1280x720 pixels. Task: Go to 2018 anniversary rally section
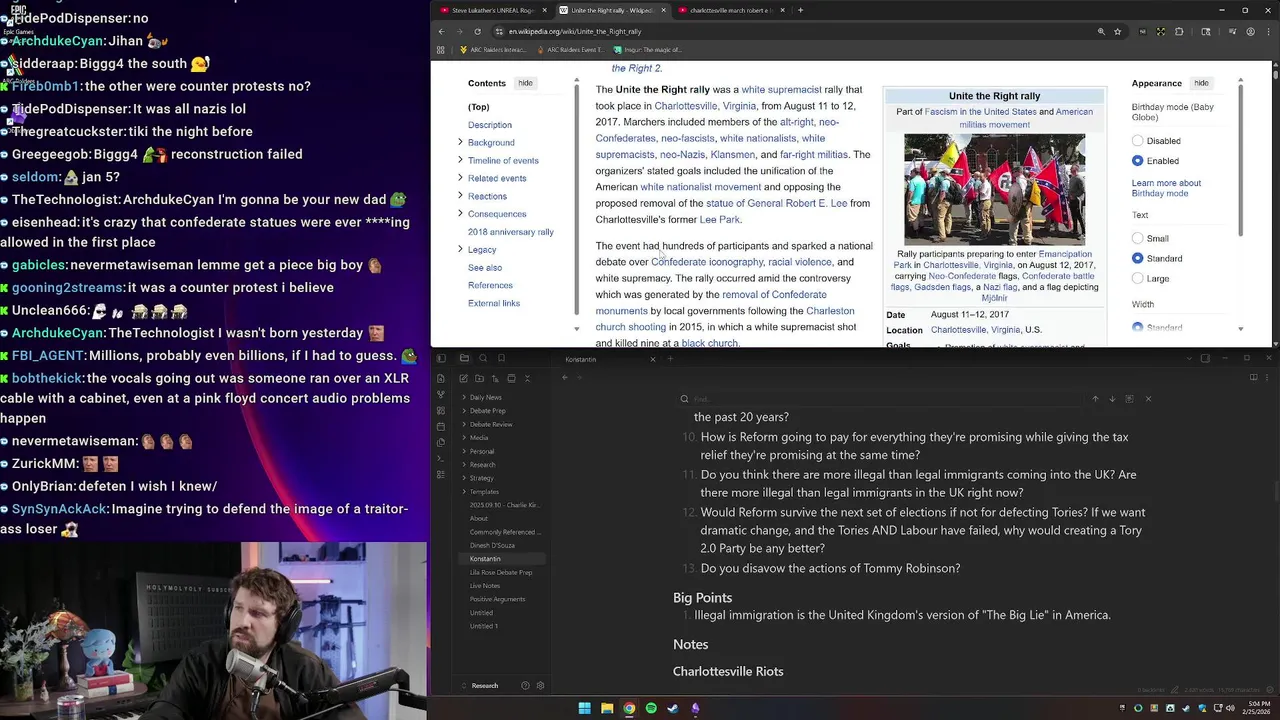pyautogui.click(x=510, y=232)
